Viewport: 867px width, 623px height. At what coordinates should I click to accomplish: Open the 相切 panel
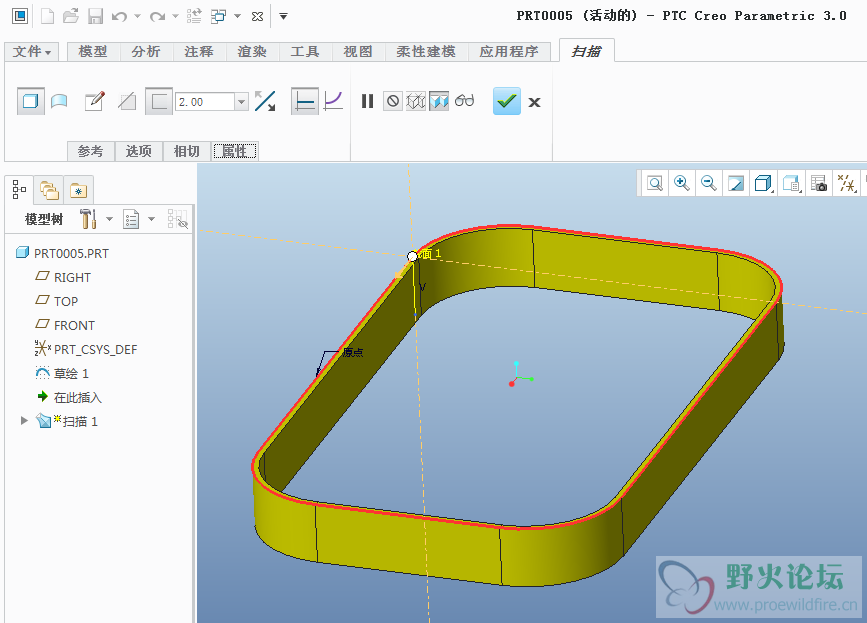pyautogui.click(x=187, y=151)
